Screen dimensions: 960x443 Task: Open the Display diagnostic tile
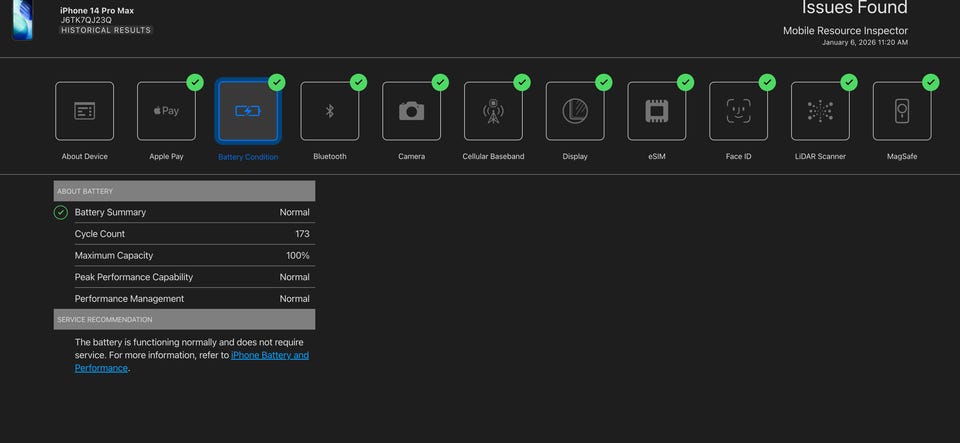(575, 111)
